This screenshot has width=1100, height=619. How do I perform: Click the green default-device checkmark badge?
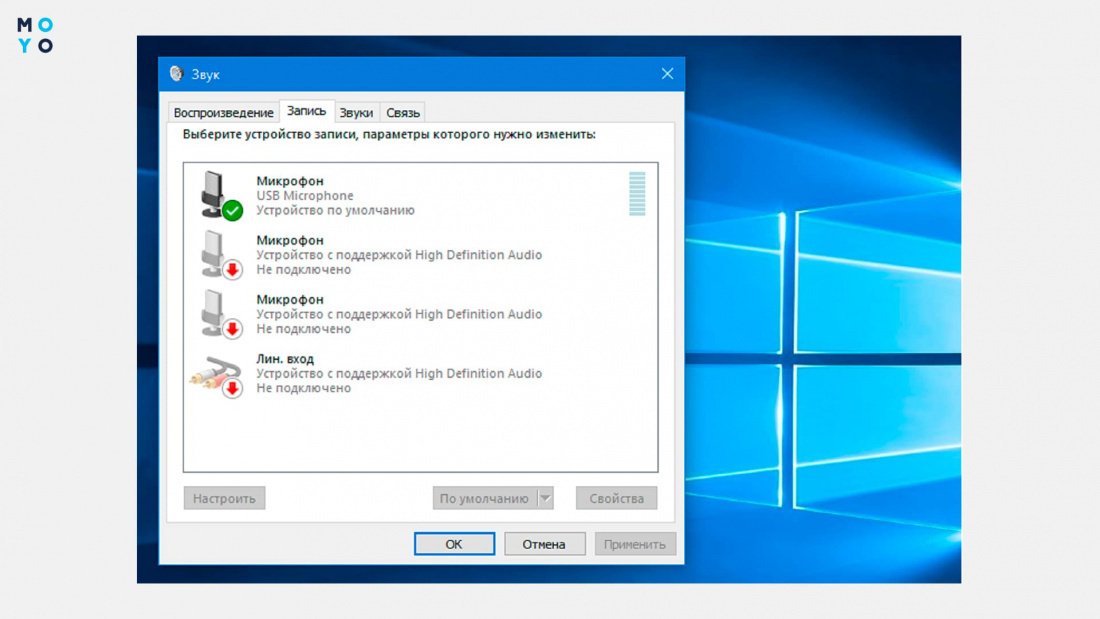(232, 210)
